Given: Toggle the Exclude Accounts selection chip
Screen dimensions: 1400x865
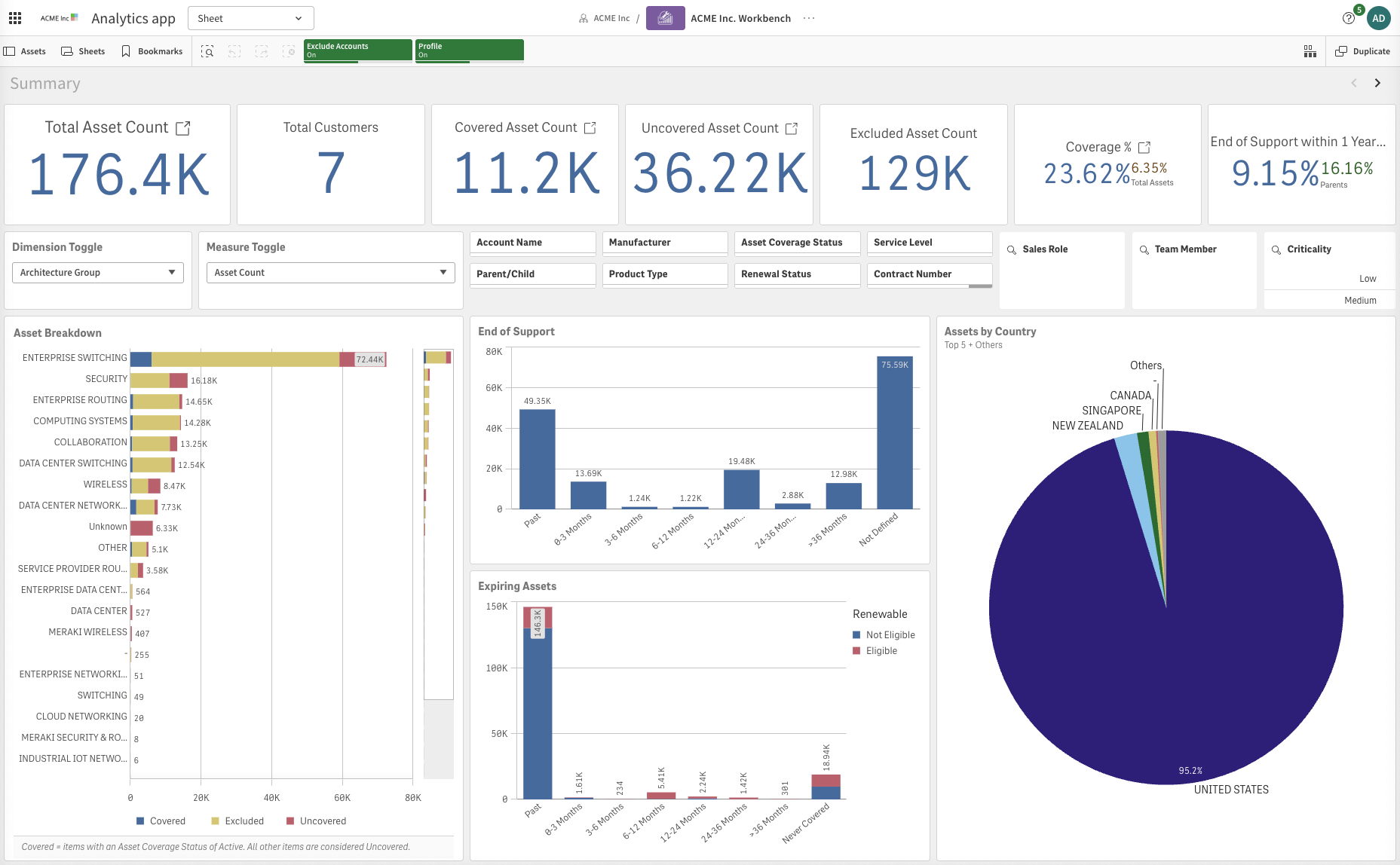Looking at the screenshot, I should pos(357,50).
